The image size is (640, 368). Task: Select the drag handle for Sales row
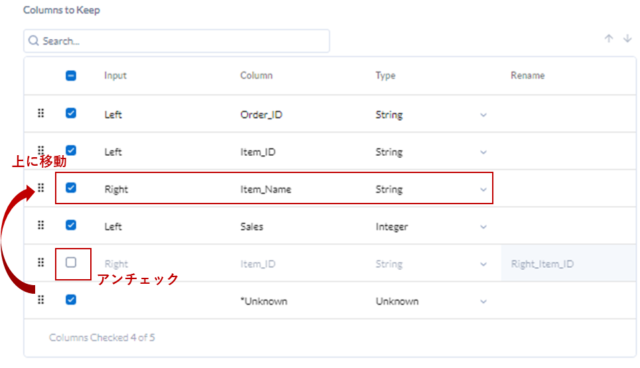pyautogui.click(x=41, y=225)
